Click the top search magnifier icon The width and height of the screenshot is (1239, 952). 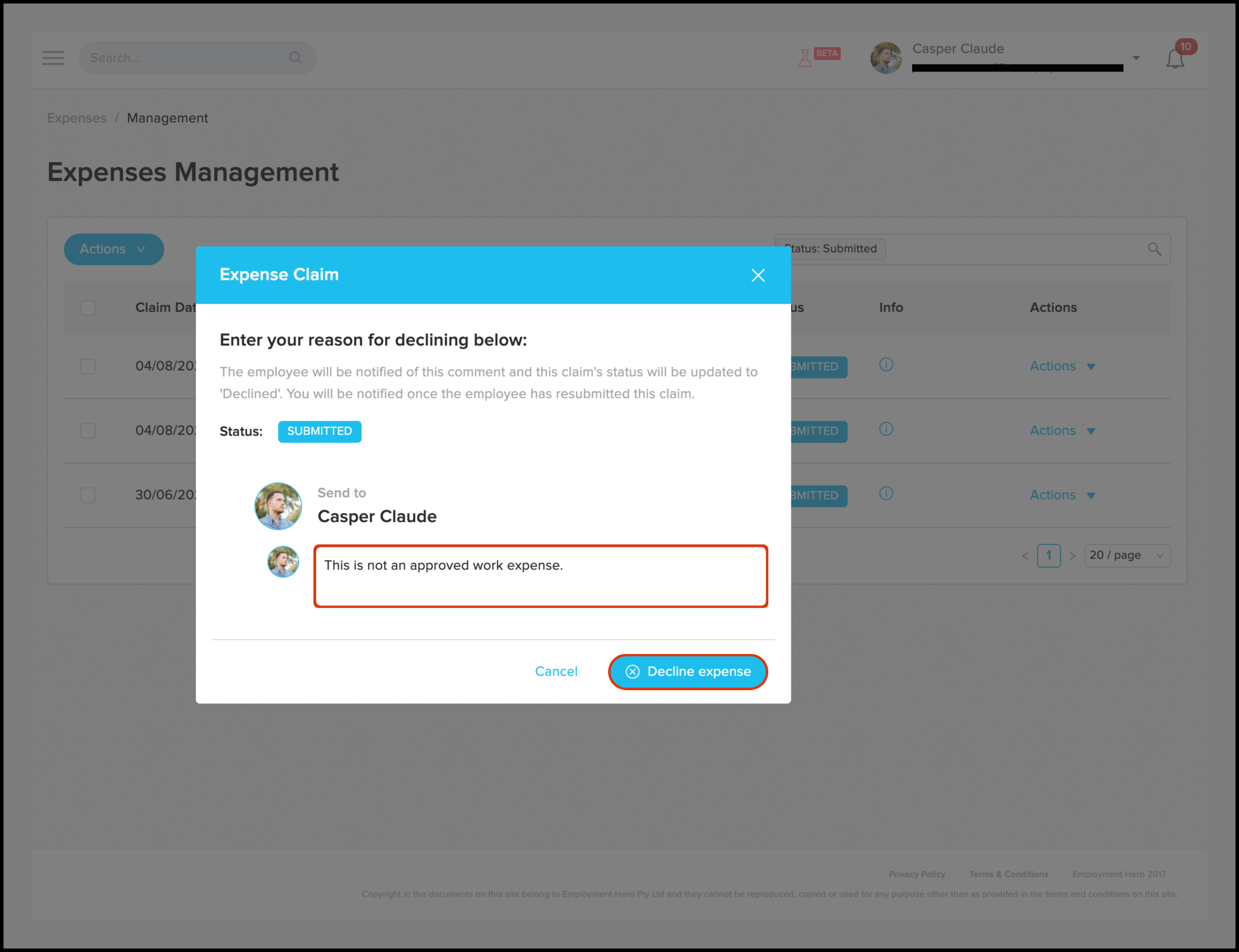click(x=295, y=58)
